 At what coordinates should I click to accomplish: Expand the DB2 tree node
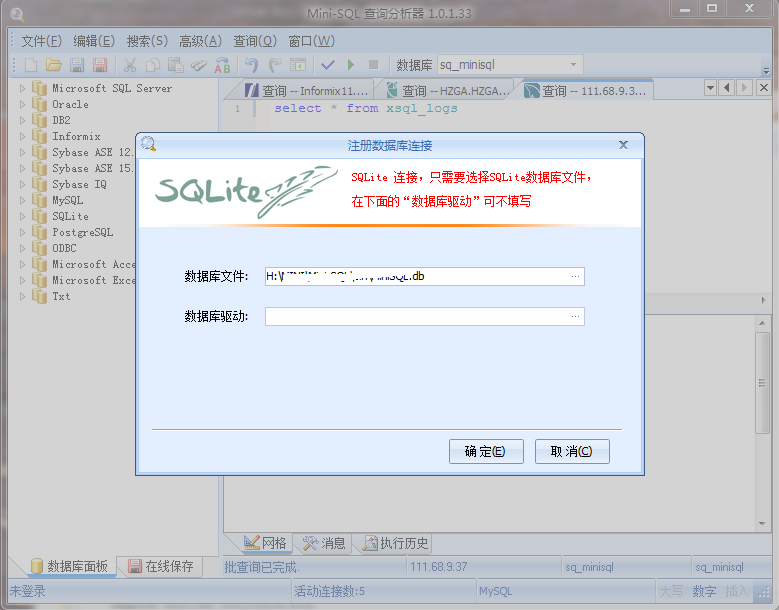tap(22, 120)
